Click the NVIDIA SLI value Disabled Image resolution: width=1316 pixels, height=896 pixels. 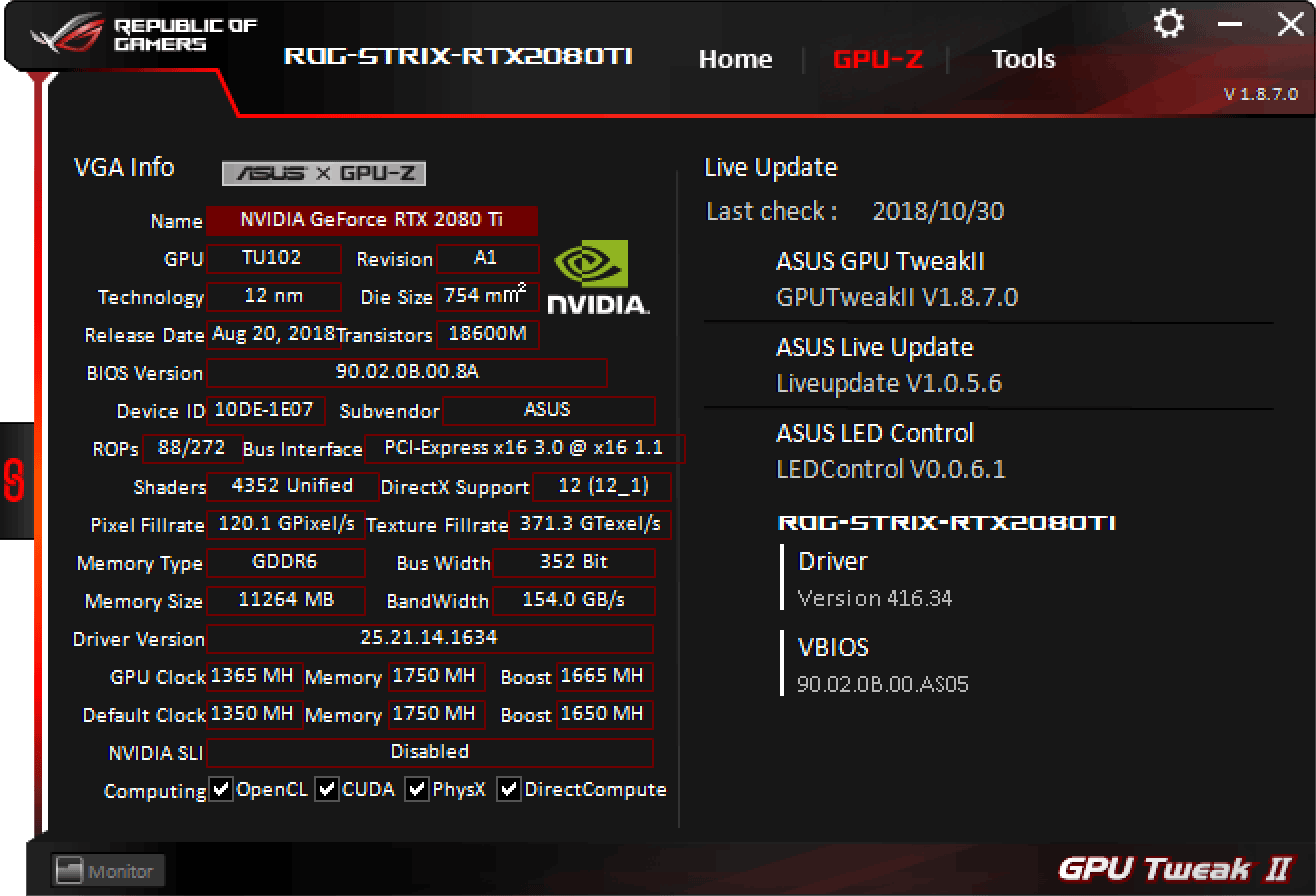click(x=429, y=752)
